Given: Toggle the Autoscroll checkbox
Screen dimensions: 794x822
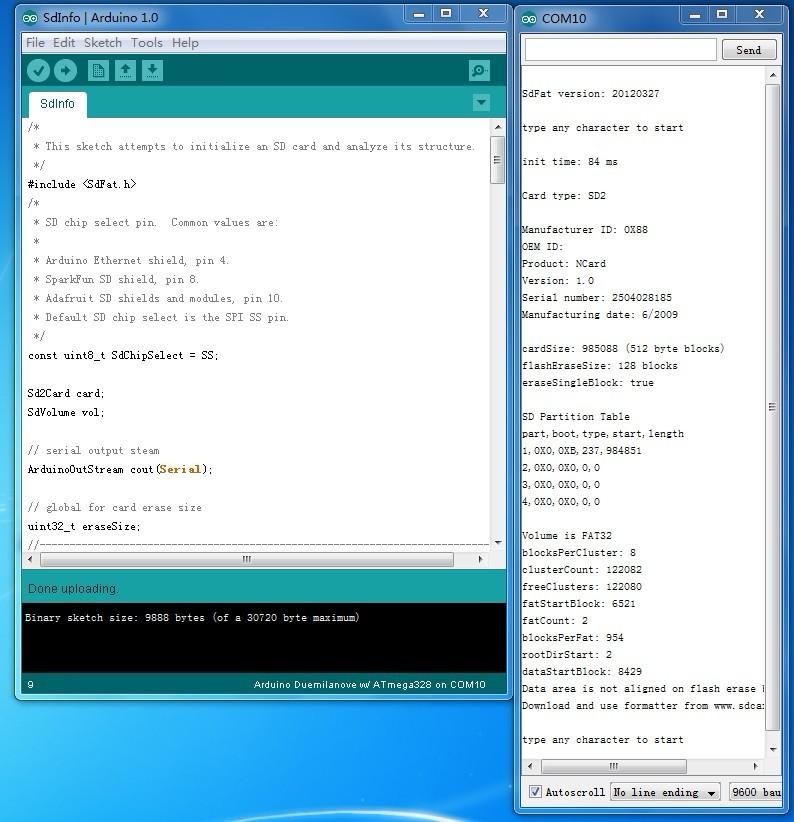Looking at the screenshot, I should pos(535,792).
